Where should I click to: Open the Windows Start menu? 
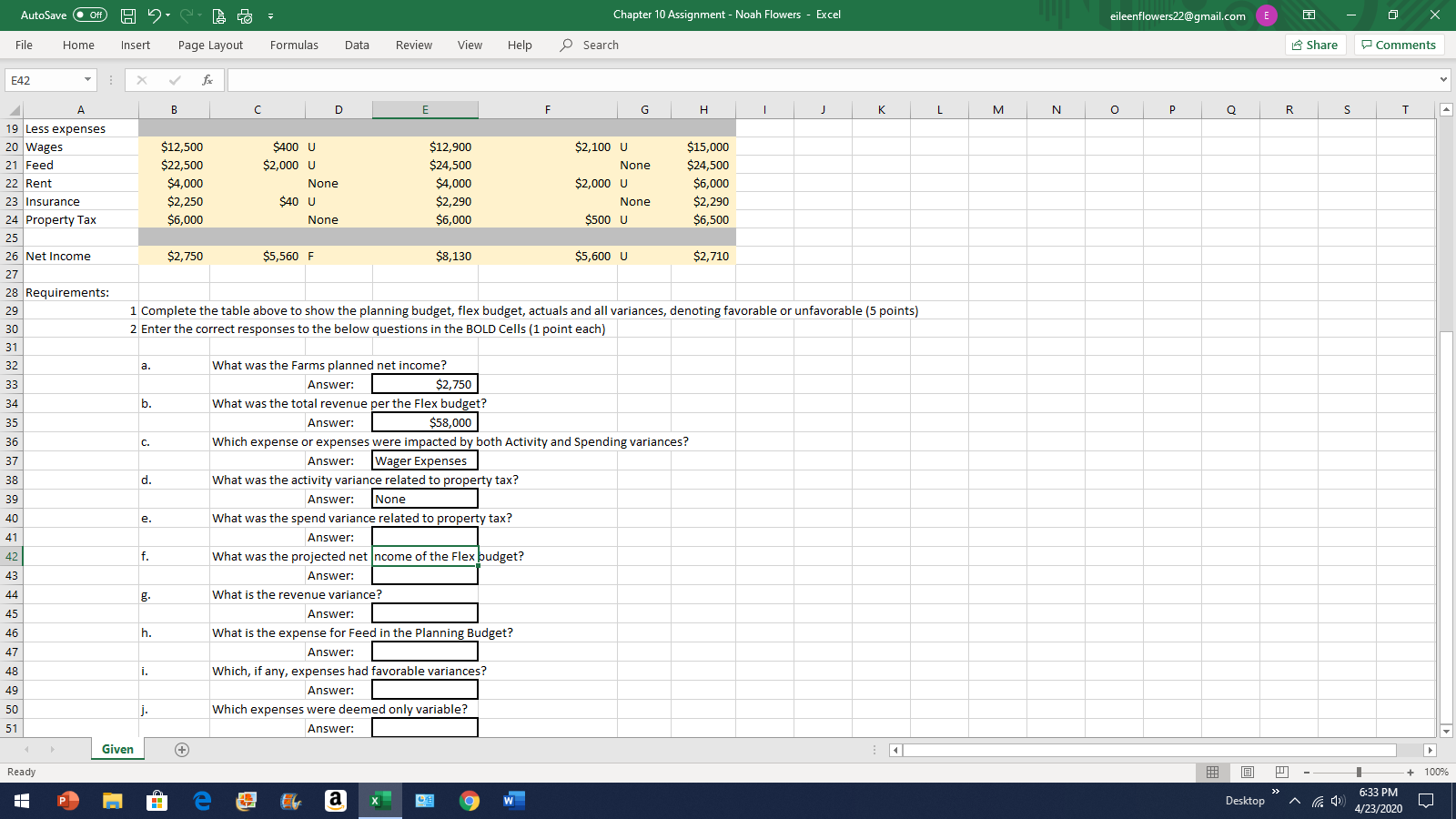(x=21, y=801)
